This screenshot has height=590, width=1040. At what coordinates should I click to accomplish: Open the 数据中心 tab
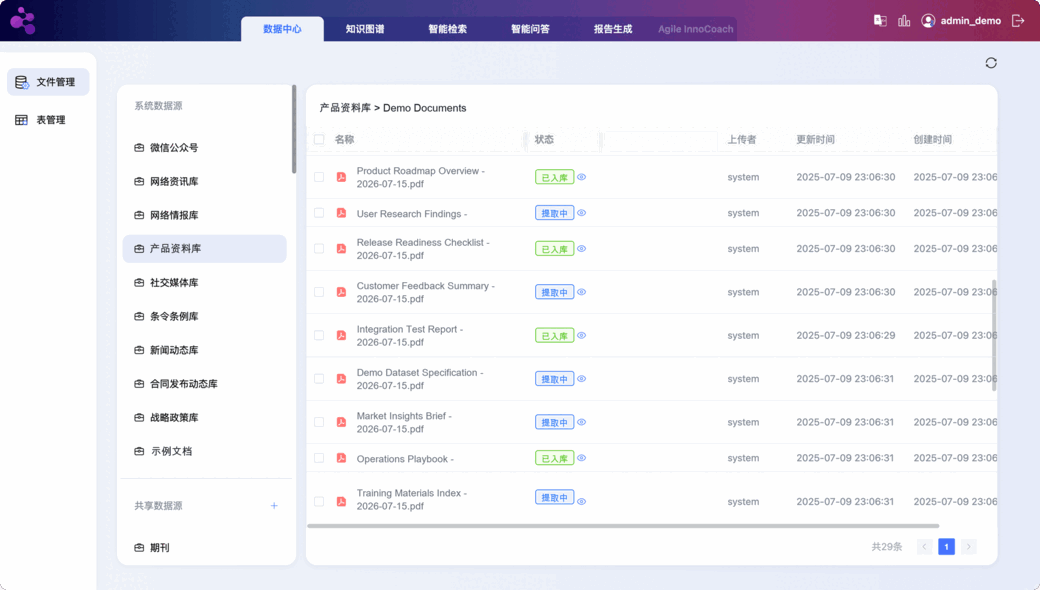[x=283, y=29]
